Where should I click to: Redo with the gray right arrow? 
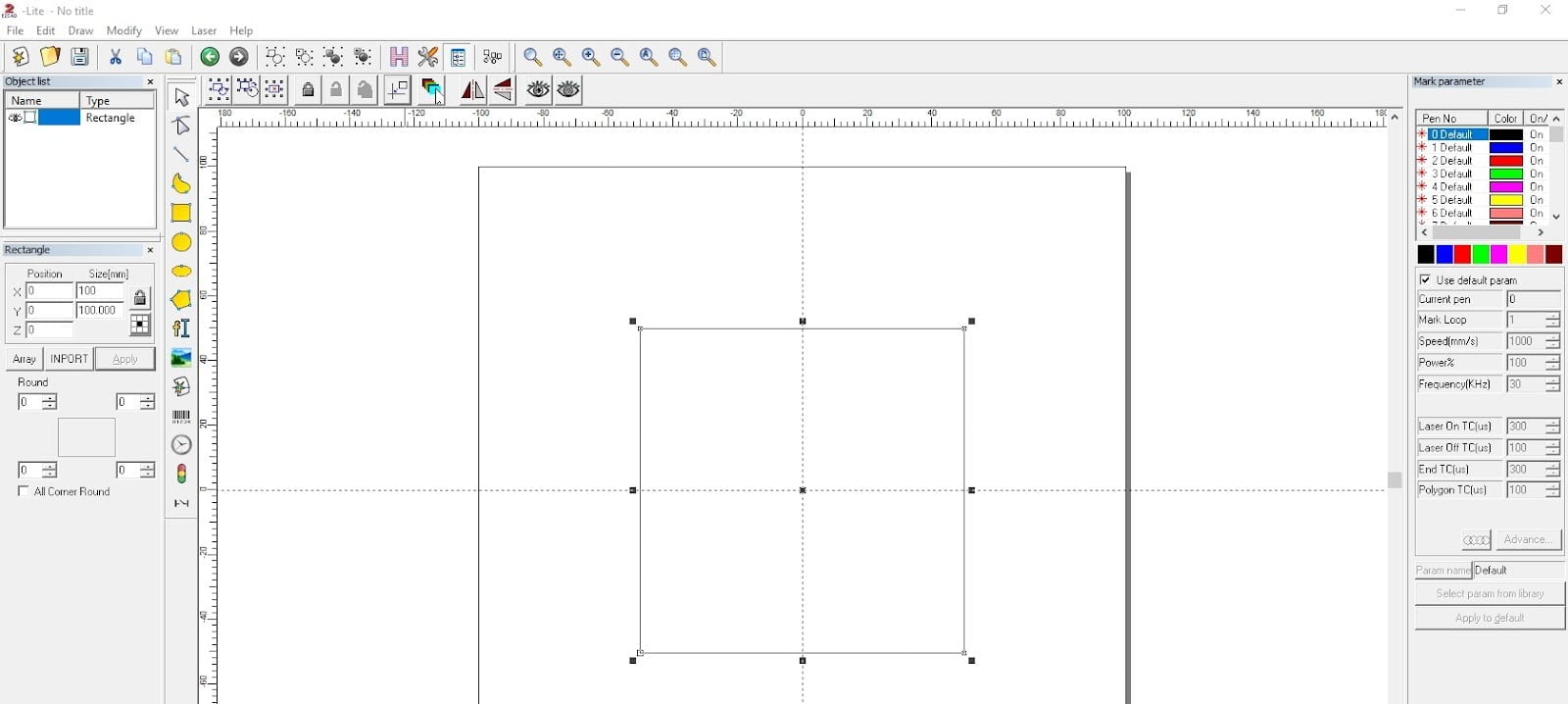[239, 57]
